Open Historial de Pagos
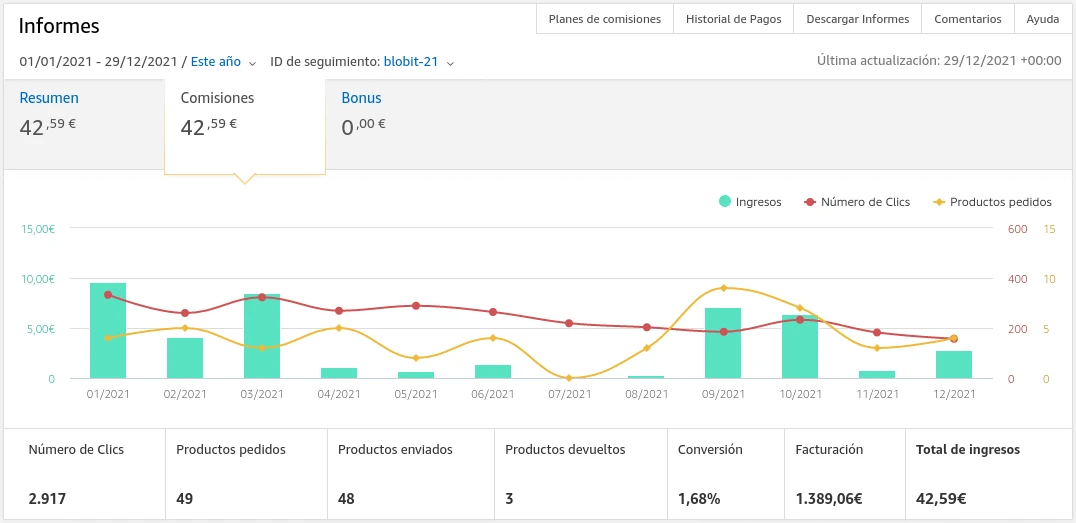Screen dimensions: 1076x523 733,19
